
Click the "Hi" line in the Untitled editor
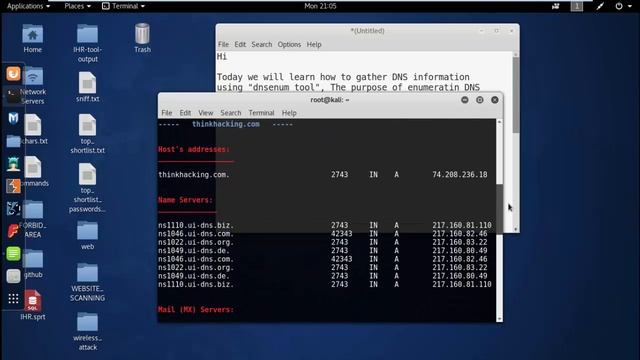222,56
